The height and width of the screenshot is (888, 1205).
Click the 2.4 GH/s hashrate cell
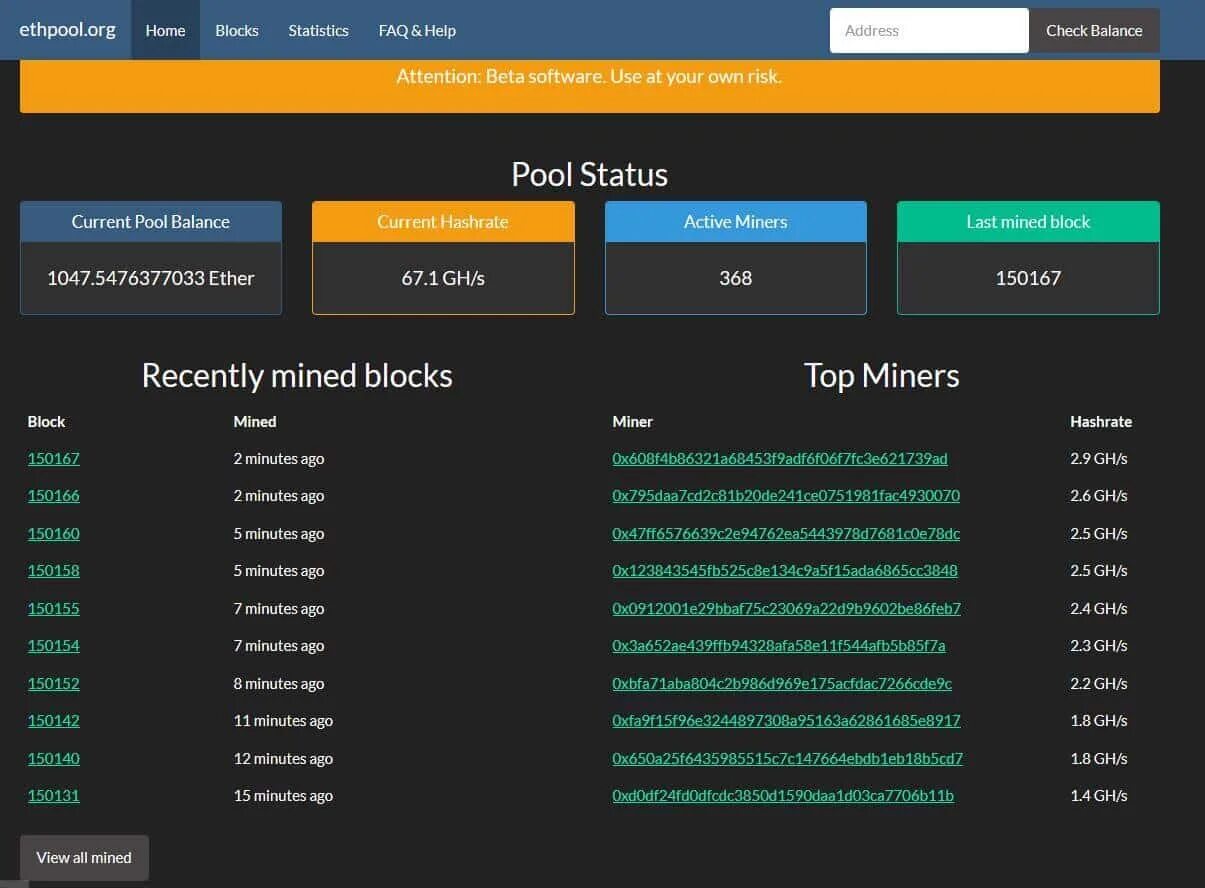(1099, 609)
